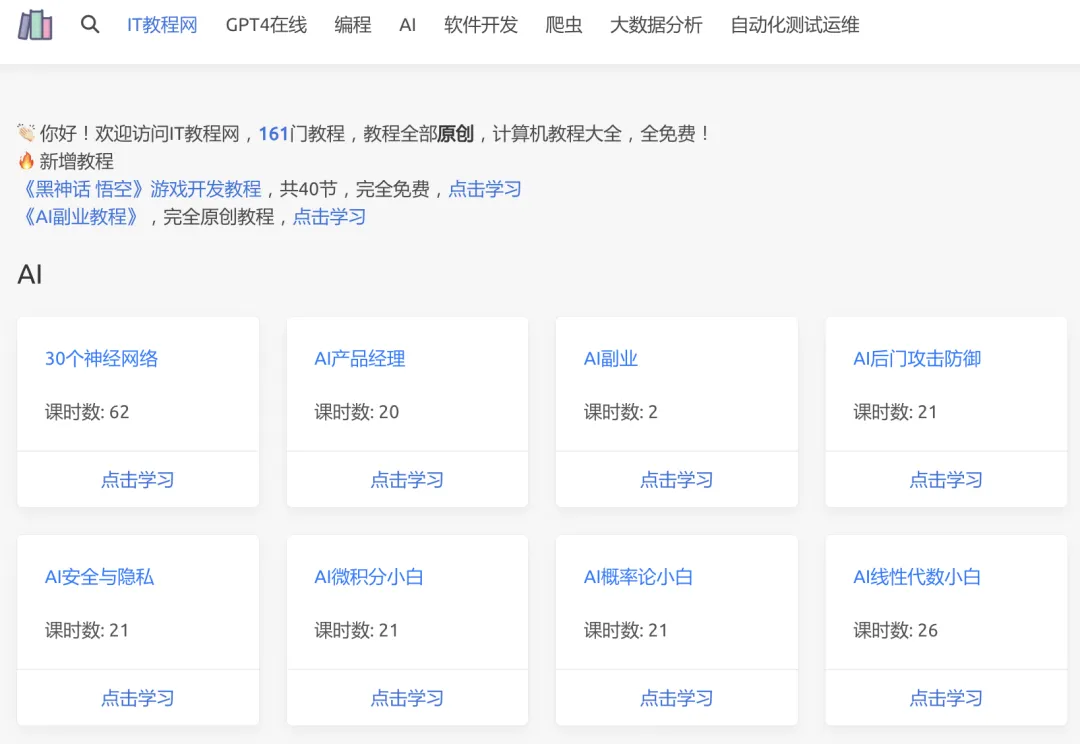This screenshot has width=1080, height=744.
Task: Click 课时数: 2 in AI副业 card
Action: click(621, 412)
